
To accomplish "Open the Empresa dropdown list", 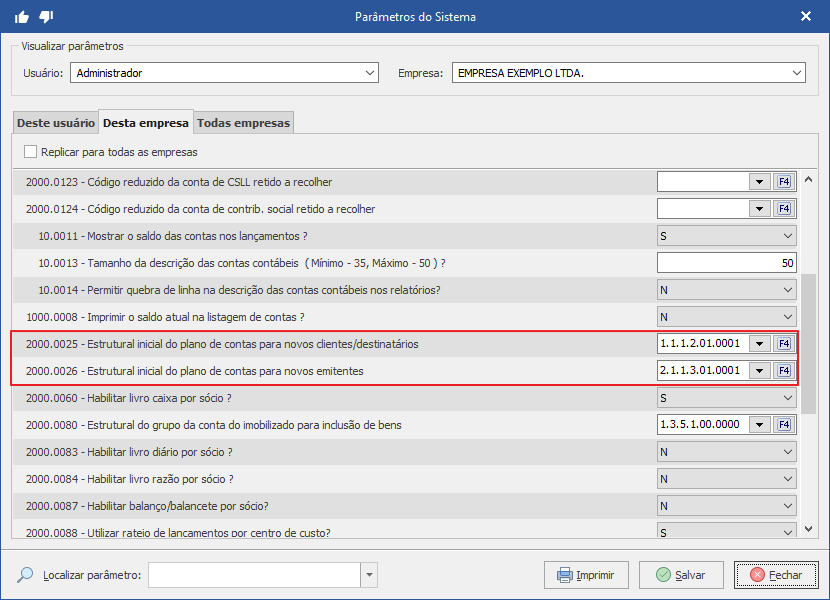I will (796, 73).
